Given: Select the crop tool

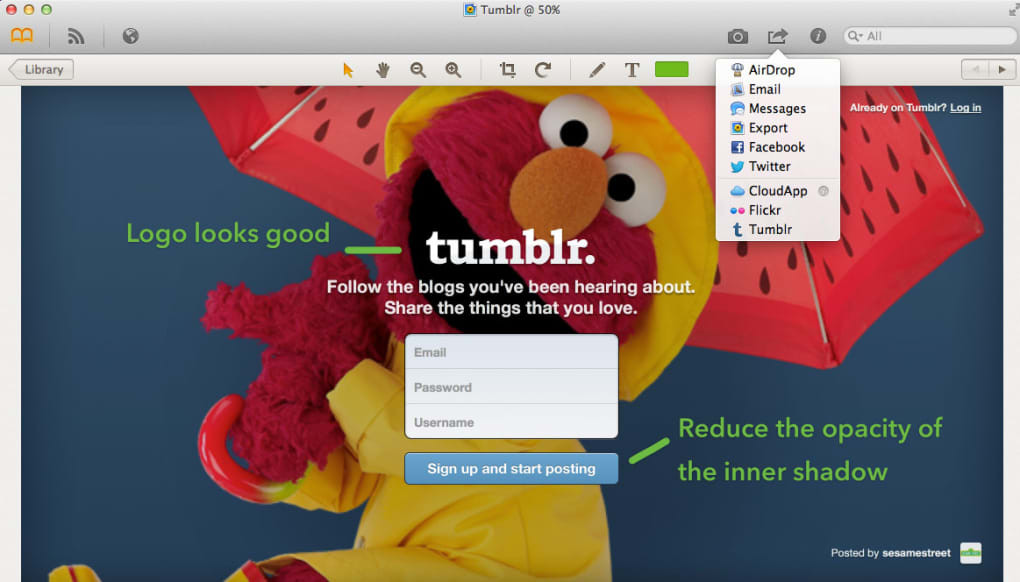Looking at the screenshot, I should click(x=507, y=70).
